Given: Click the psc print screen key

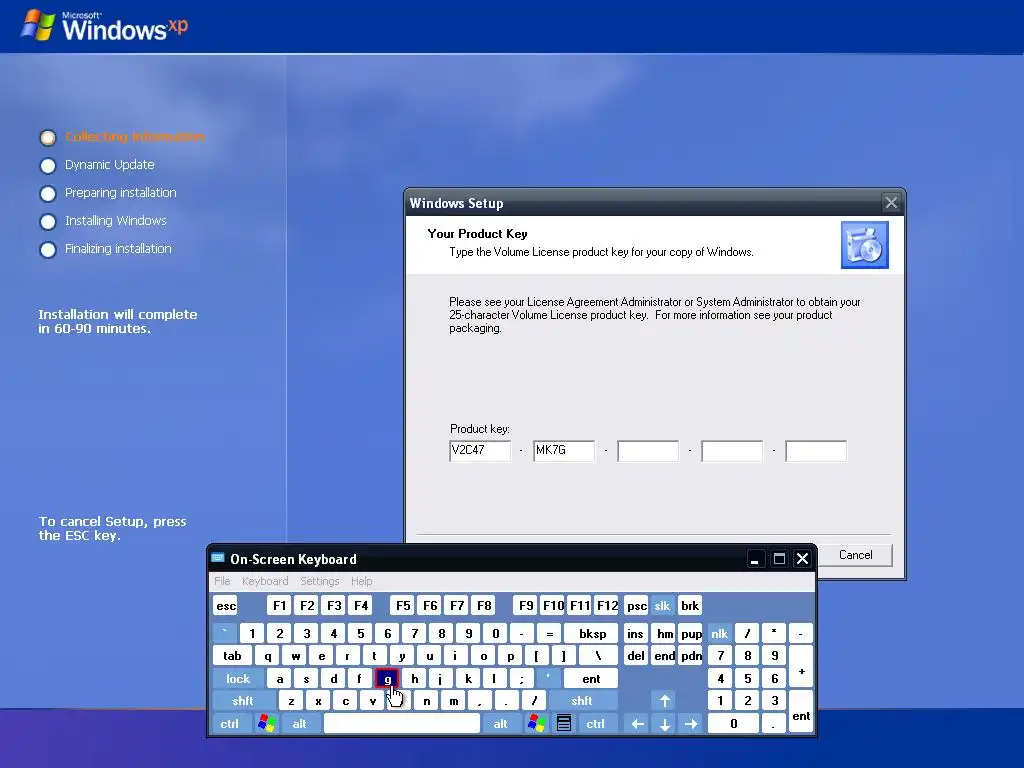Looking at the screenshot, I should click(x=636, y=605).
